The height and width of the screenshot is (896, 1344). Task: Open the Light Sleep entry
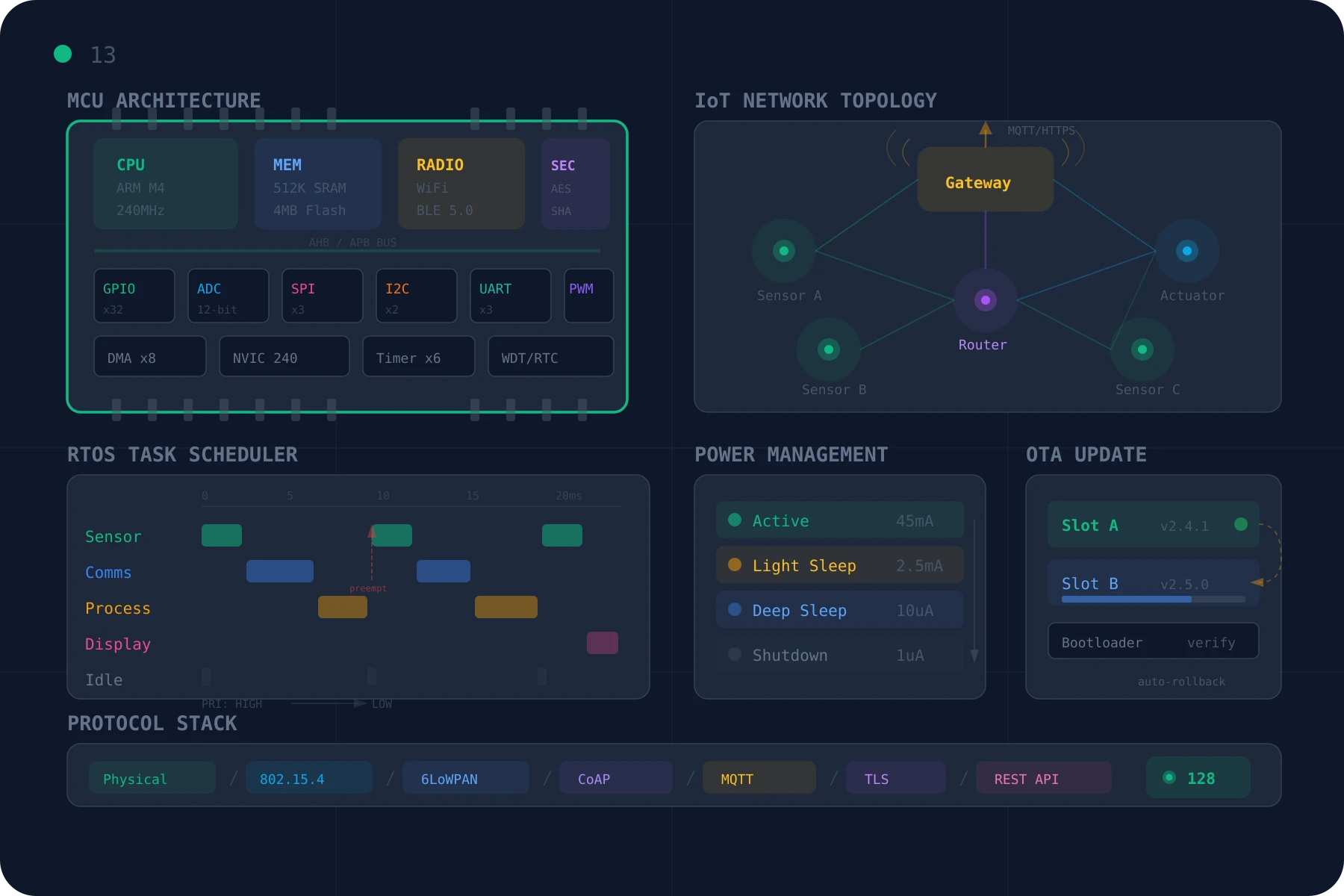839,565
